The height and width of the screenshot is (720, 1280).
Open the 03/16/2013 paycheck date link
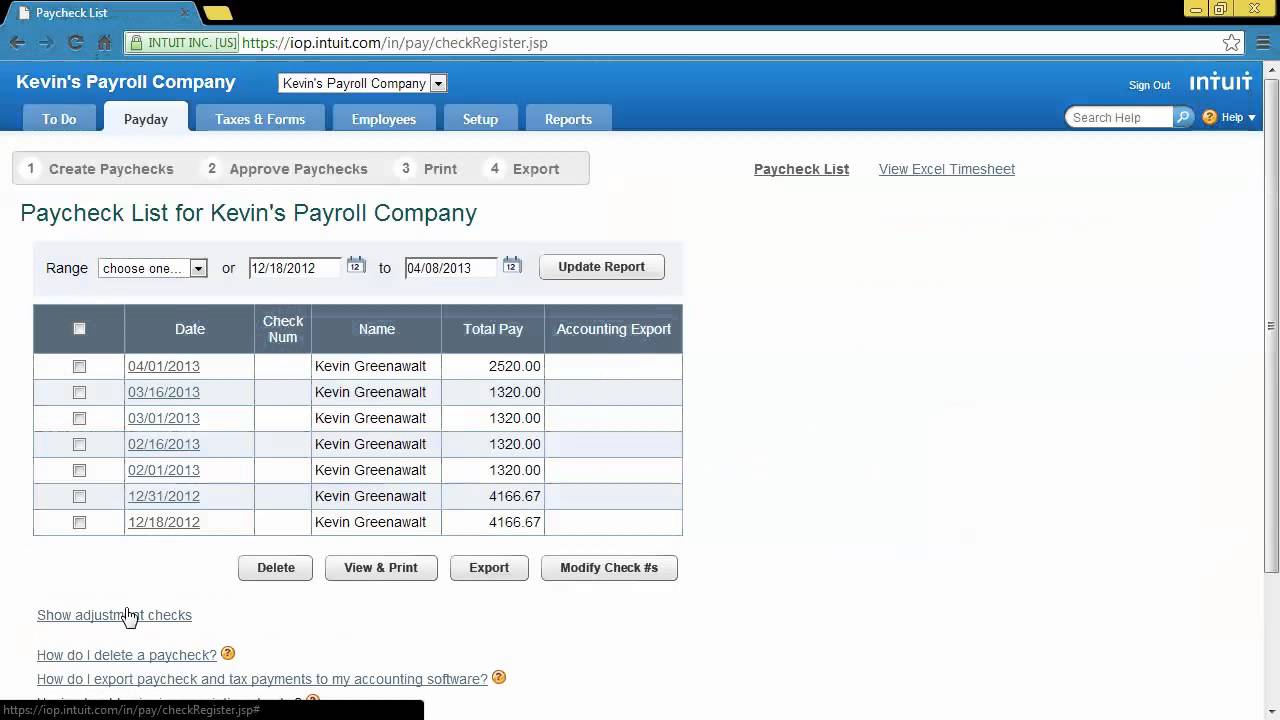[164, 392]
